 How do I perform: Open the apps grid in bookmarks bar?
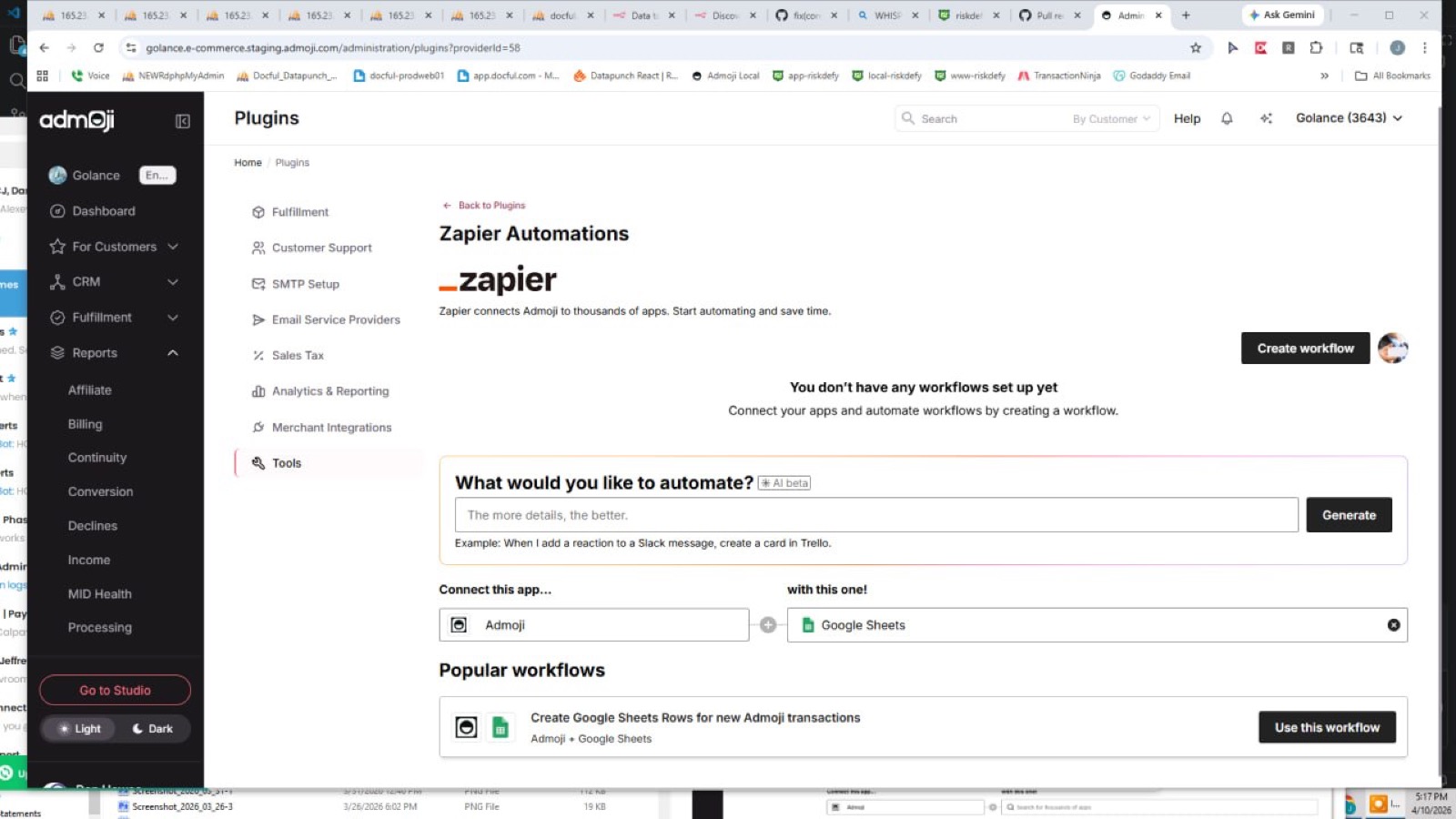point(43,76)
